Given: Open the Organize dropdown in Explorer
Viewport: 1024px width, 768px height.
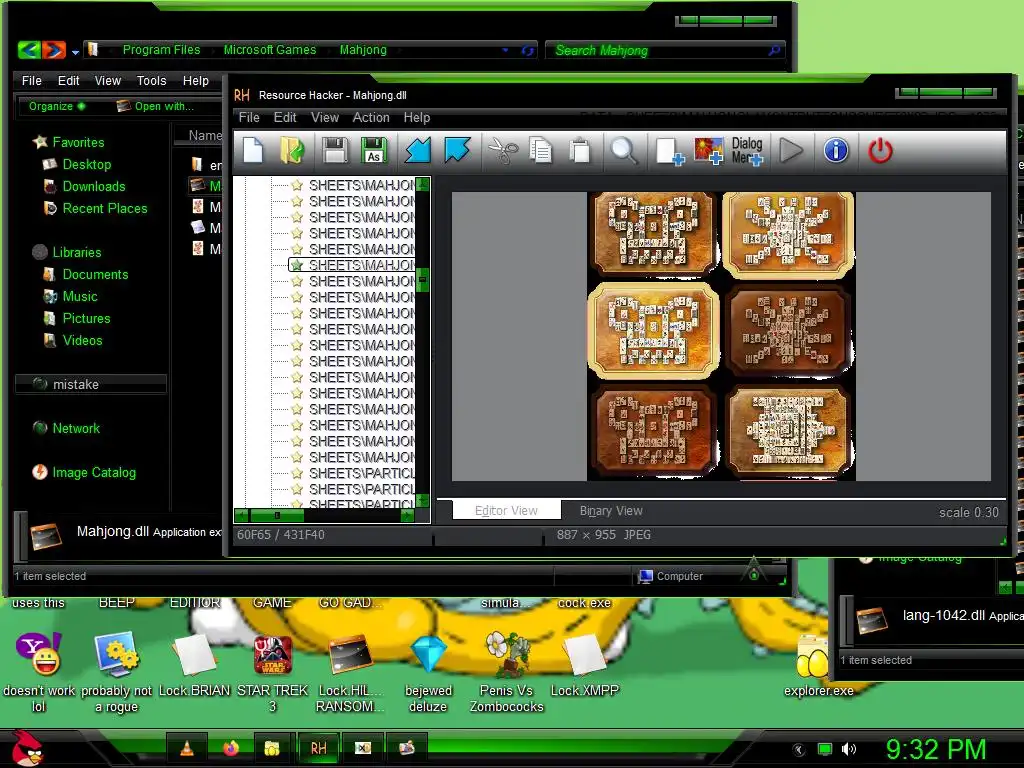Looking at the screenshot, I should (57, 106).
